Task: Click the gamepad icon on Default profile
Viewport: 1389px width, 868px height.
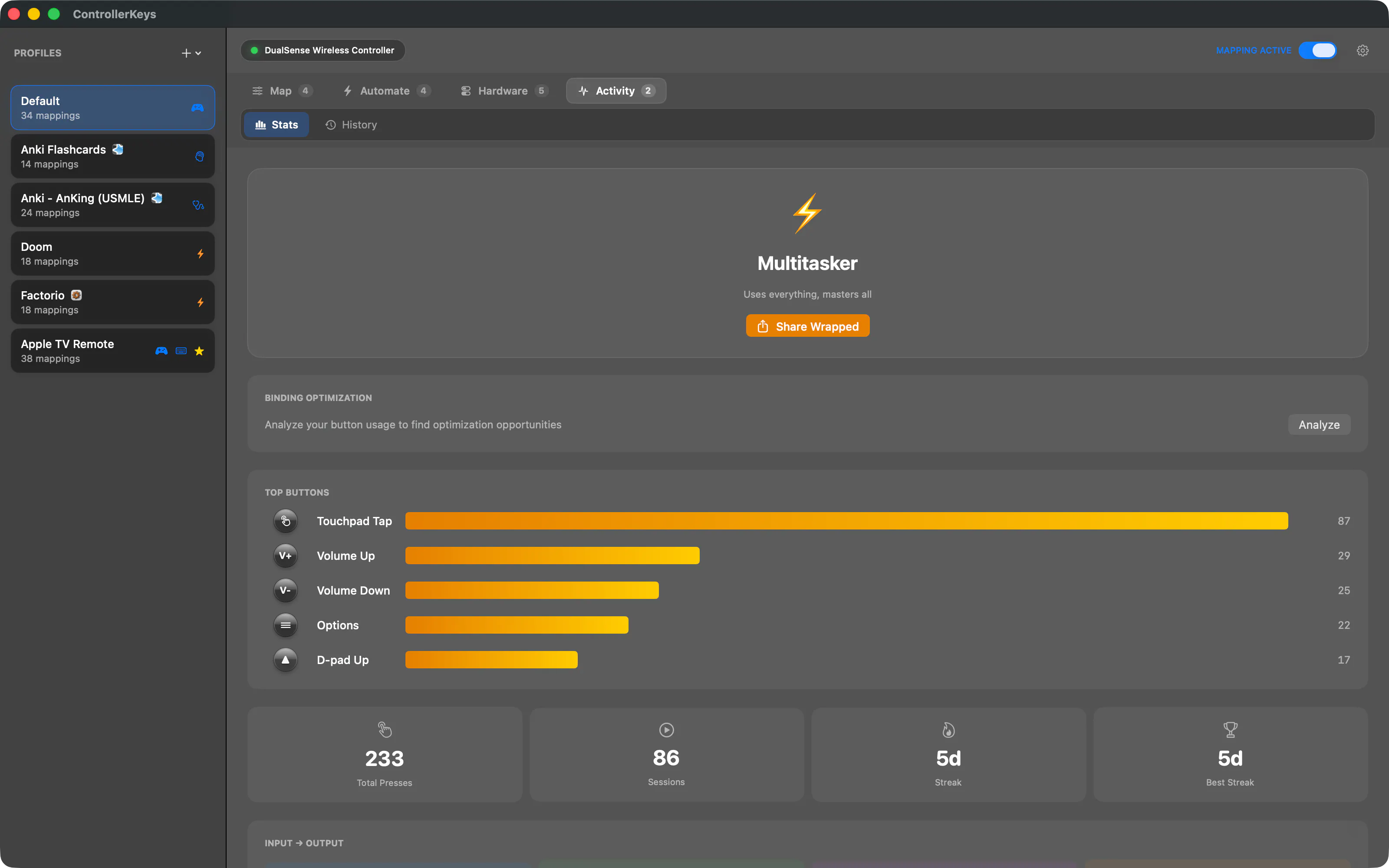Action: [197, 108]
